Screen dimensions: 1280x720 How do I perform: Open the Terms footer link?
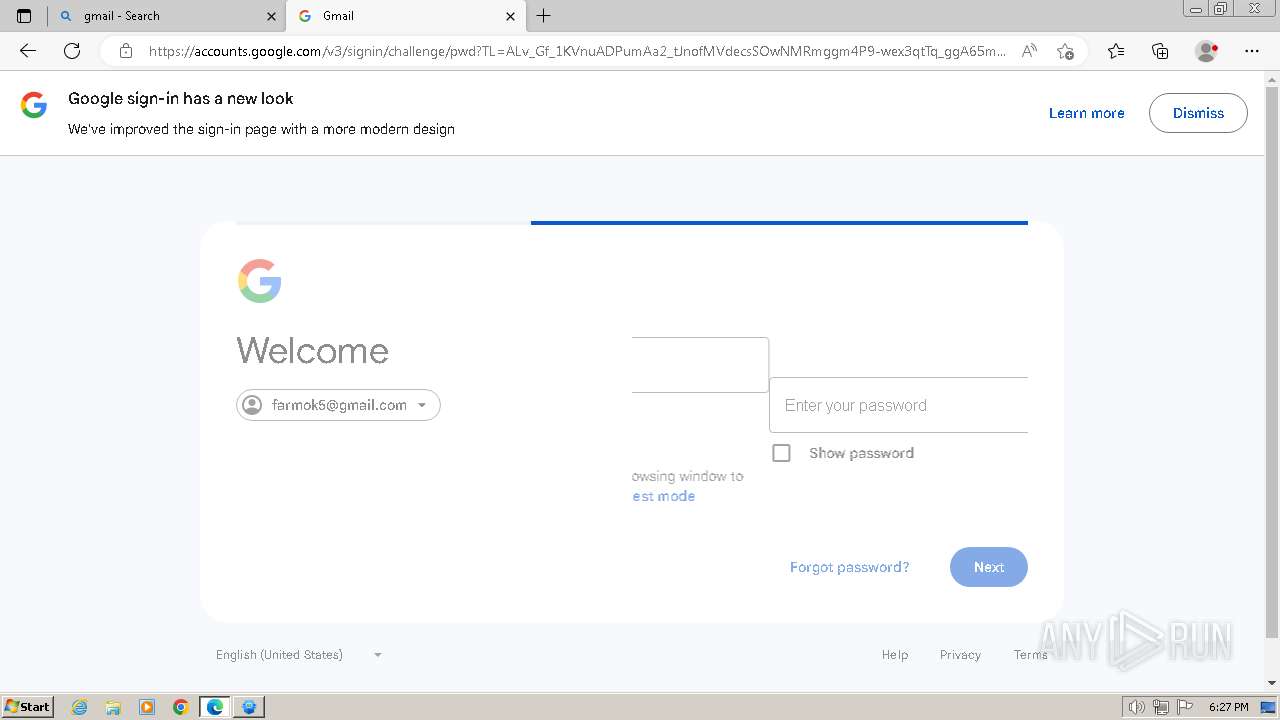[x=1030, y=655]
